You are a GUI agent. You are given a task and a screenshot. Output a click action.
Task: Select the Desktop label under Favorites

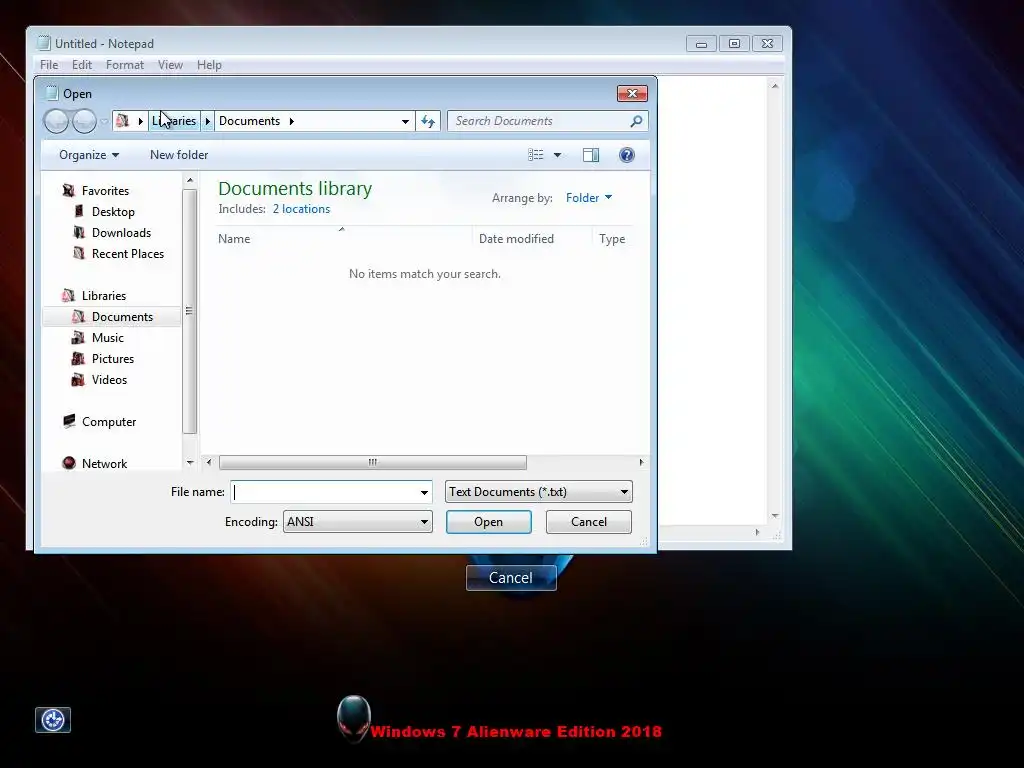coord(113,212)
